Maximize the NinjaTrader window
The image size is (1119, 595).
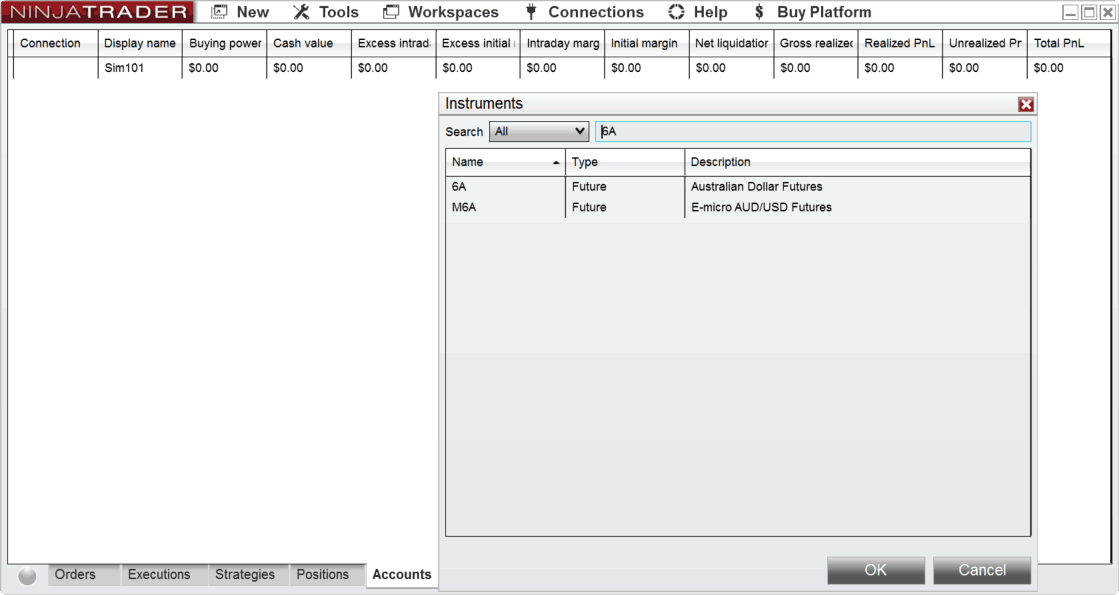(x=1089, y=13)
